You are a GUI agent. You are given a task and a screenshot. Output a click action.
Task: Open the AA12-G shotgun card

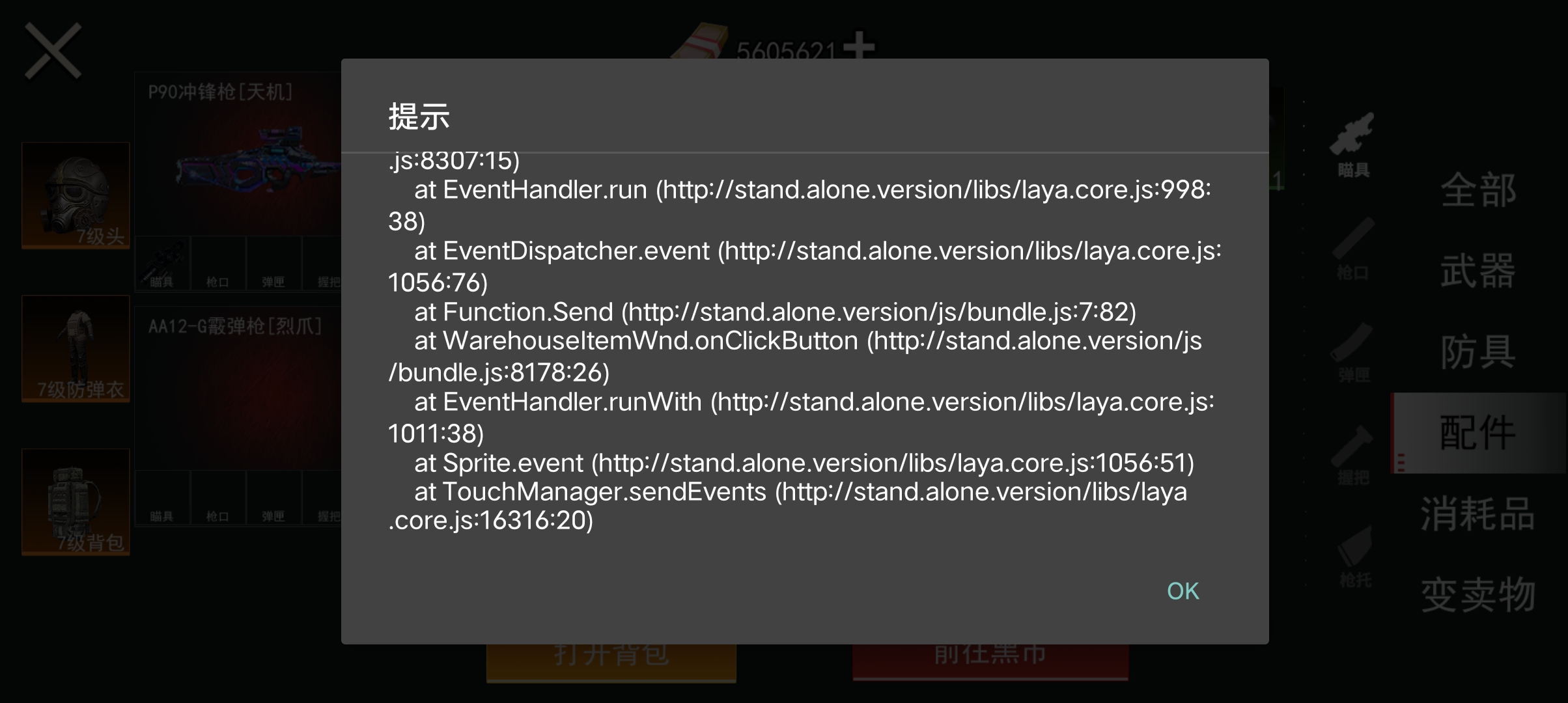[x=238, y=389]
